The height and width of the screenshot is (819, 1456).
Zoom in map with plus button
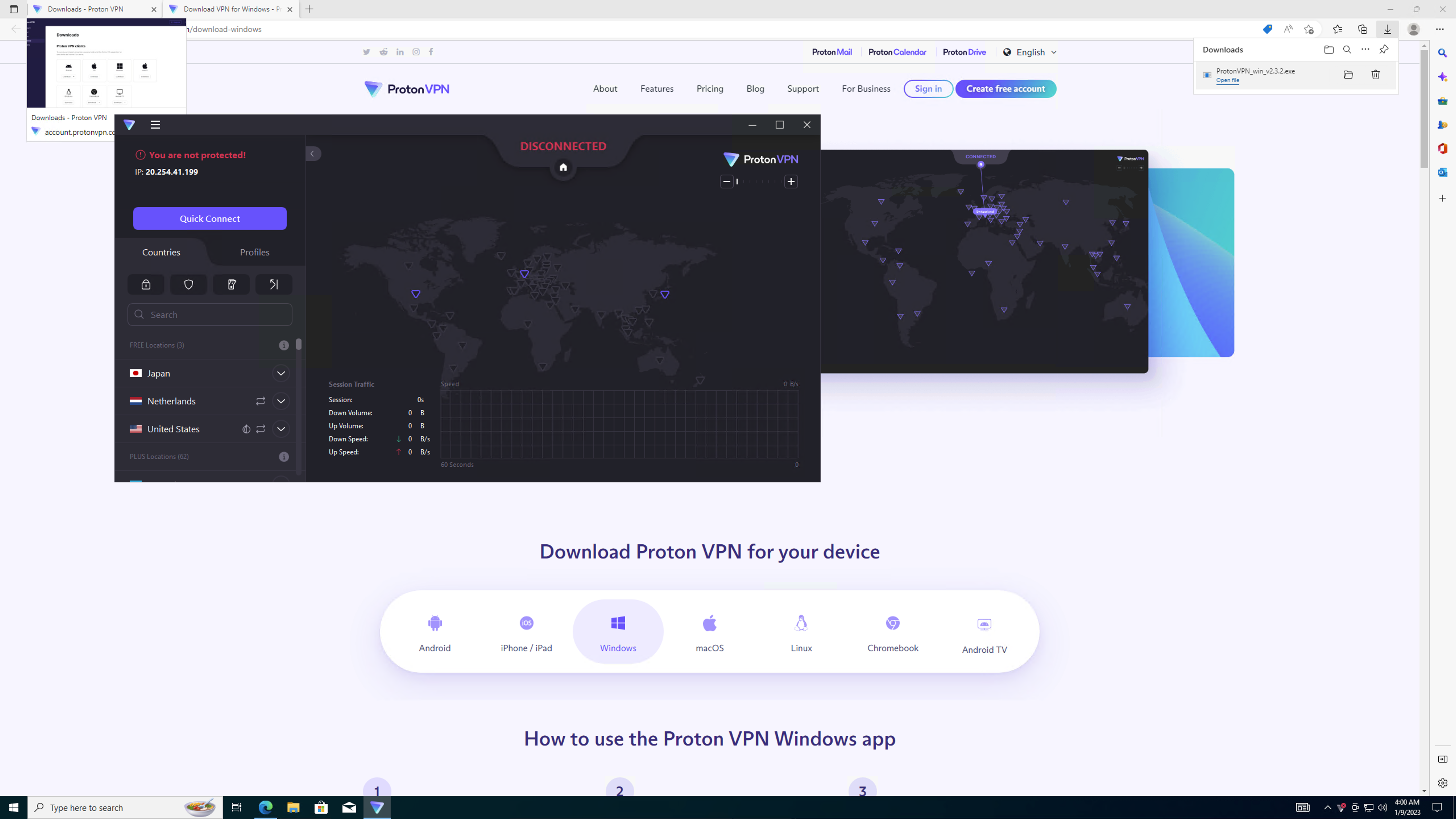click(x=791, y=181)
